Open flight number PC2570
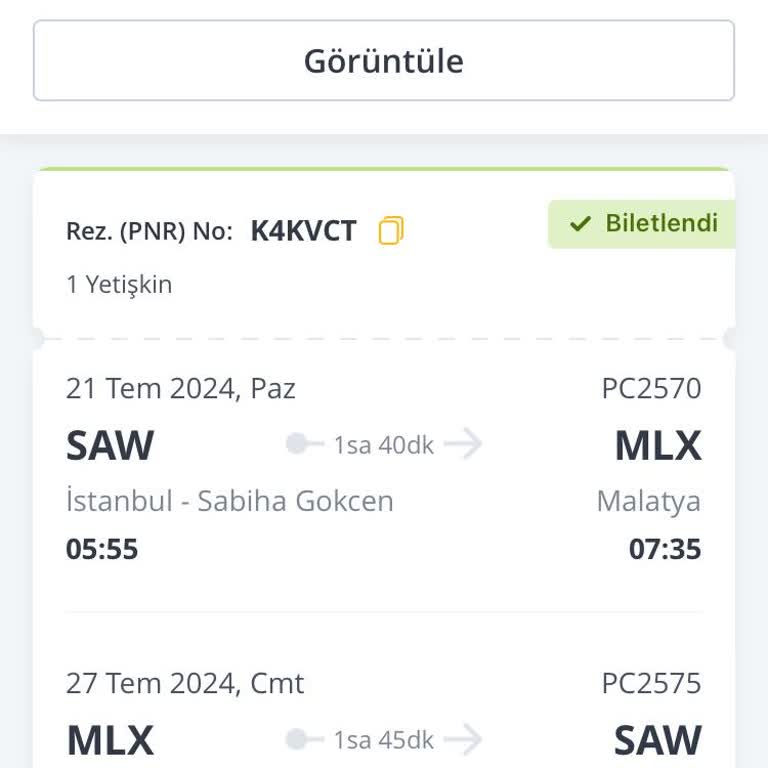The image size is (768, 768). click(x=651, y=388)
